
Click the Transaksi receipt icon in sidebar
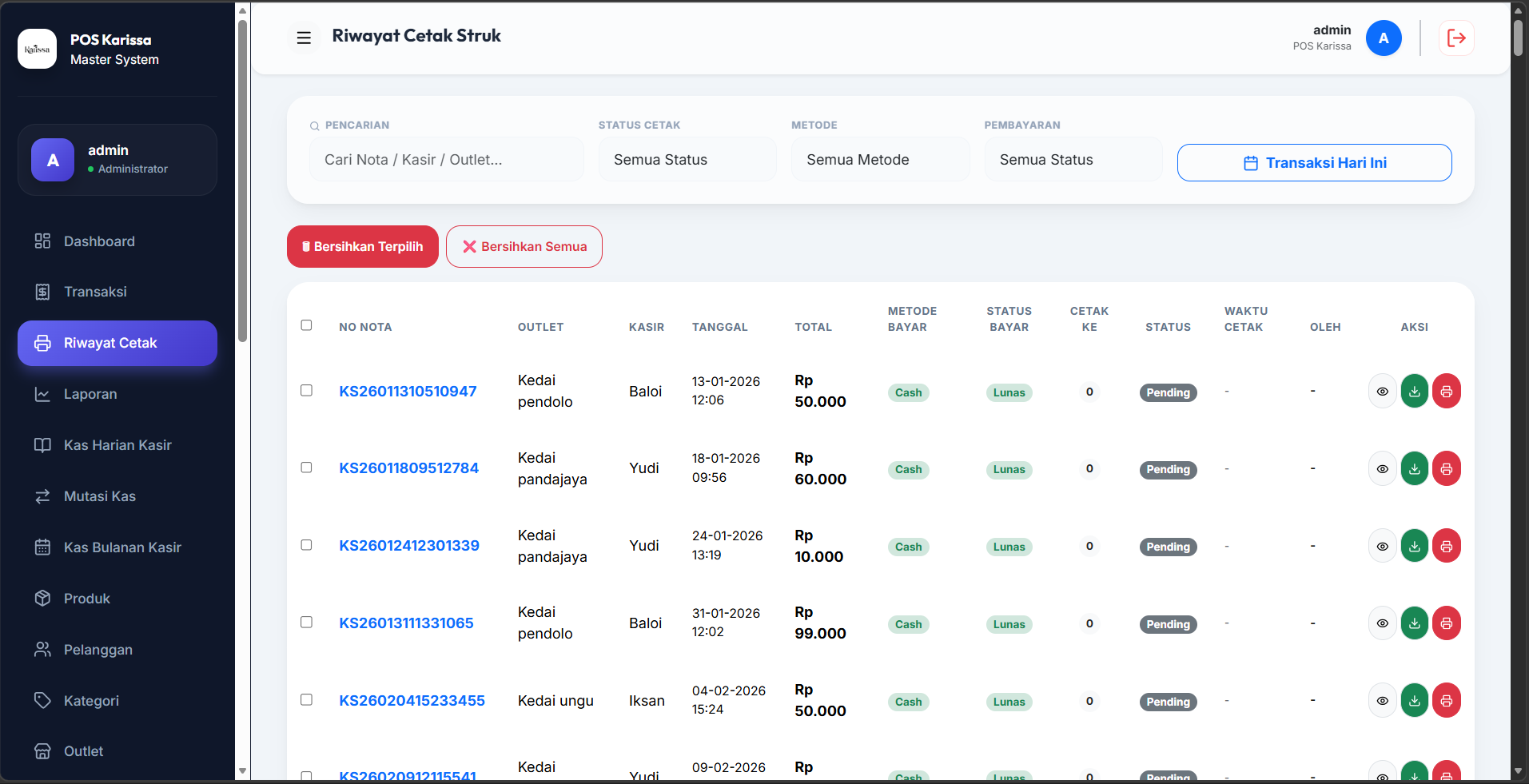tap(42, 292)
